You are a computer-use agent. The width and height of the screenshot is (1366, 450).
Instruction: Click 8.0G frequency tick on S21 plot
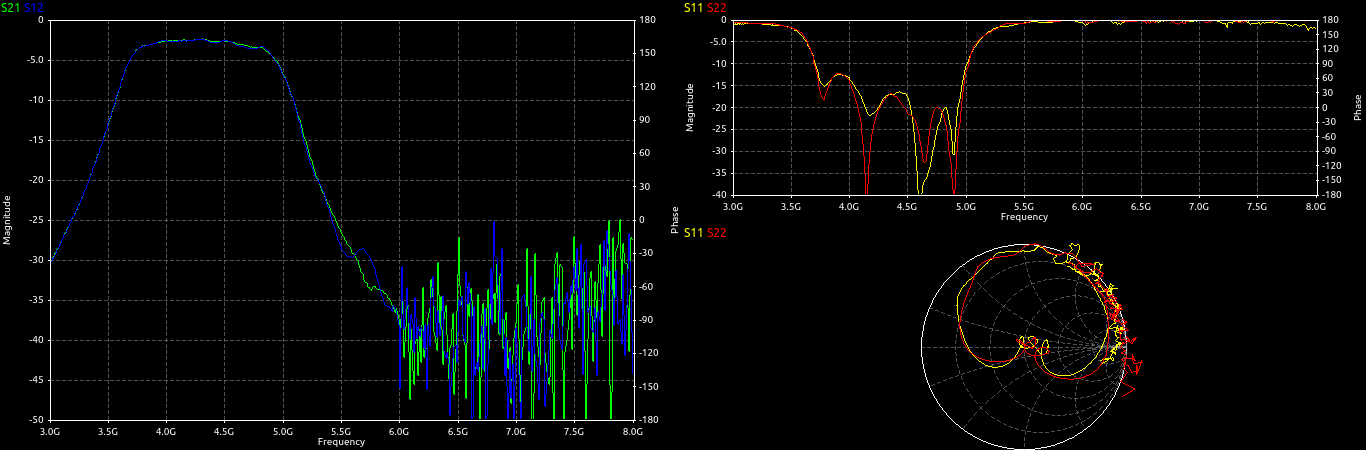click(632, 431)
